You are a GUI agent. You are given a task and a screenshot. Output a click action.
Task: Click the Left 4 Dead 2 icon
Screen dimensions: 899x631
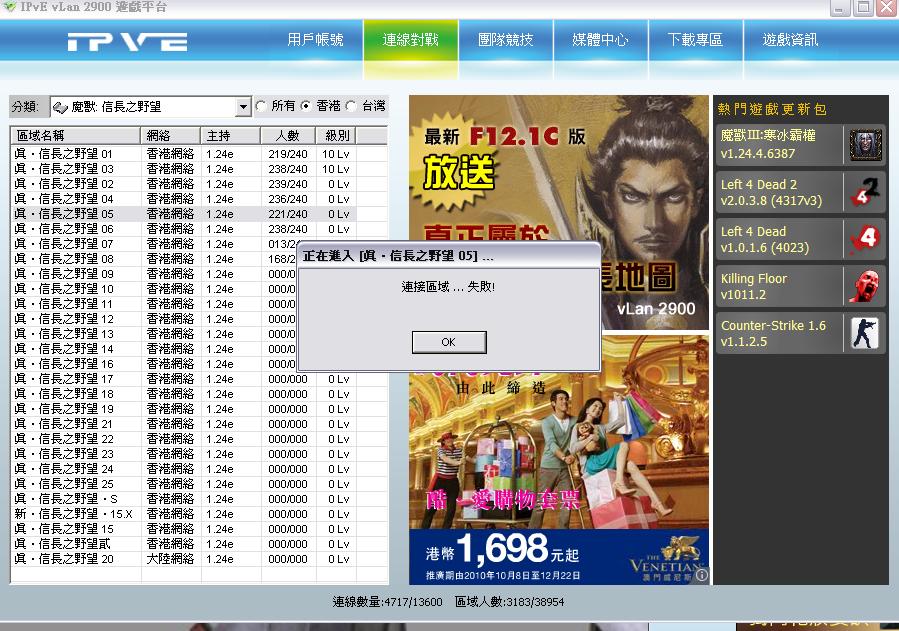click(865, 192)
